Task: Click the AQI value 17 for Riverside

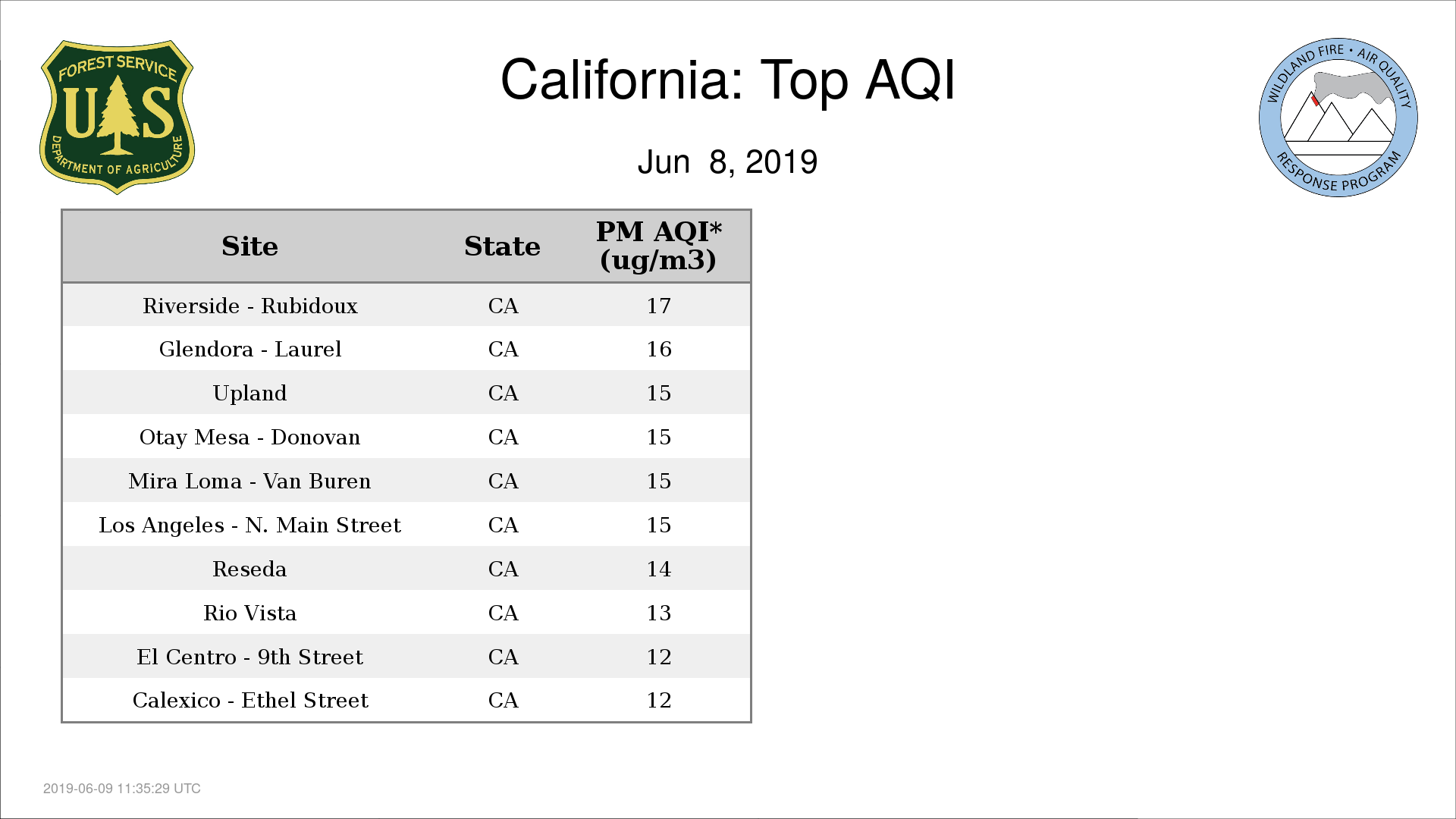Action: (658, 306)
